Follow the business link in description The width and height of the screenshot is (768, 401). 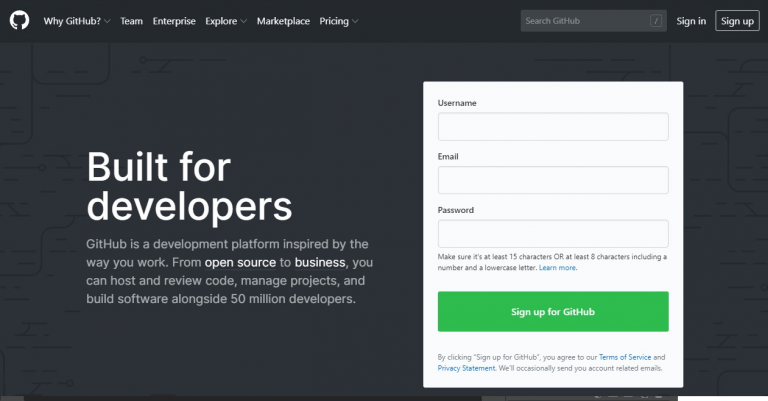click(320, 262)
